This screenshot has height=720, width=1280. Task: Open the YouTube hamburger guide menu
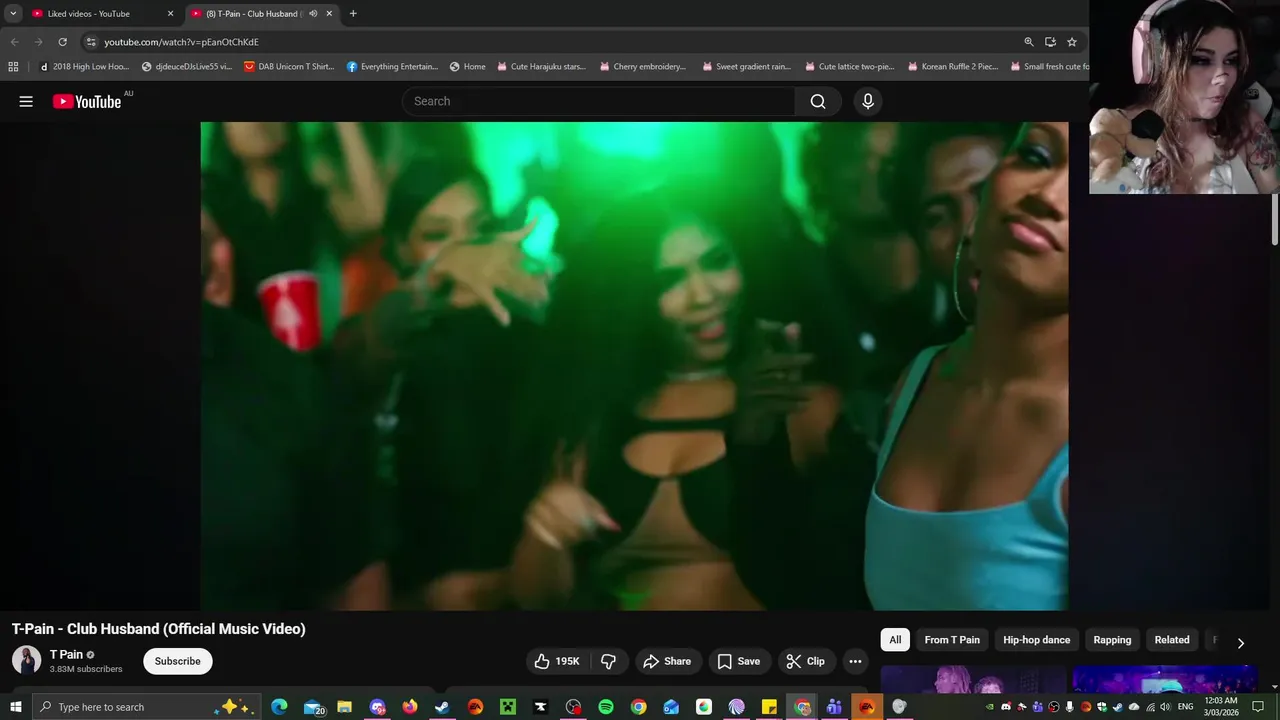click(26, 101)
